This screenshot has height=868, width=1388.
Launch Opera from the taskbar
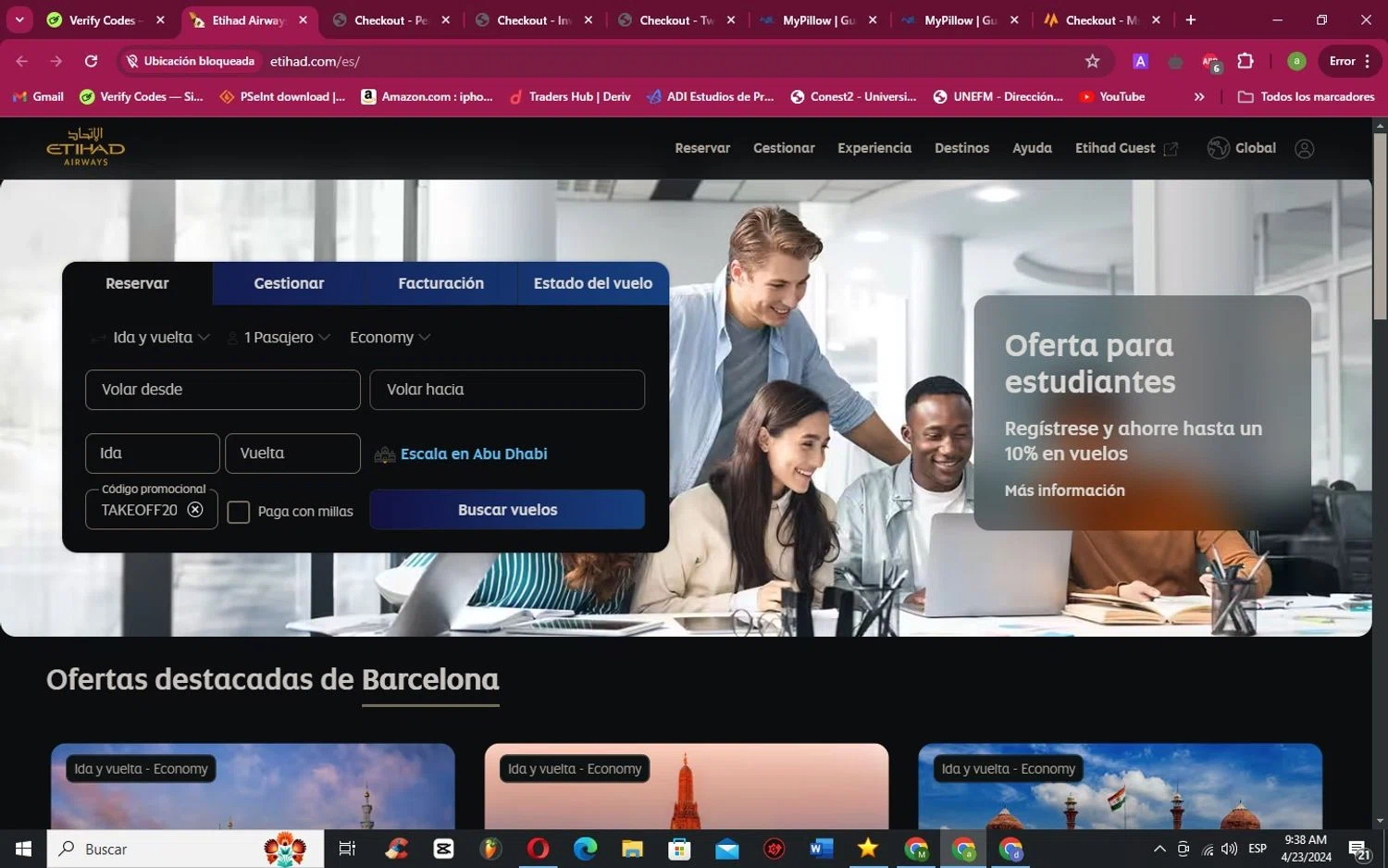(538, 849)
